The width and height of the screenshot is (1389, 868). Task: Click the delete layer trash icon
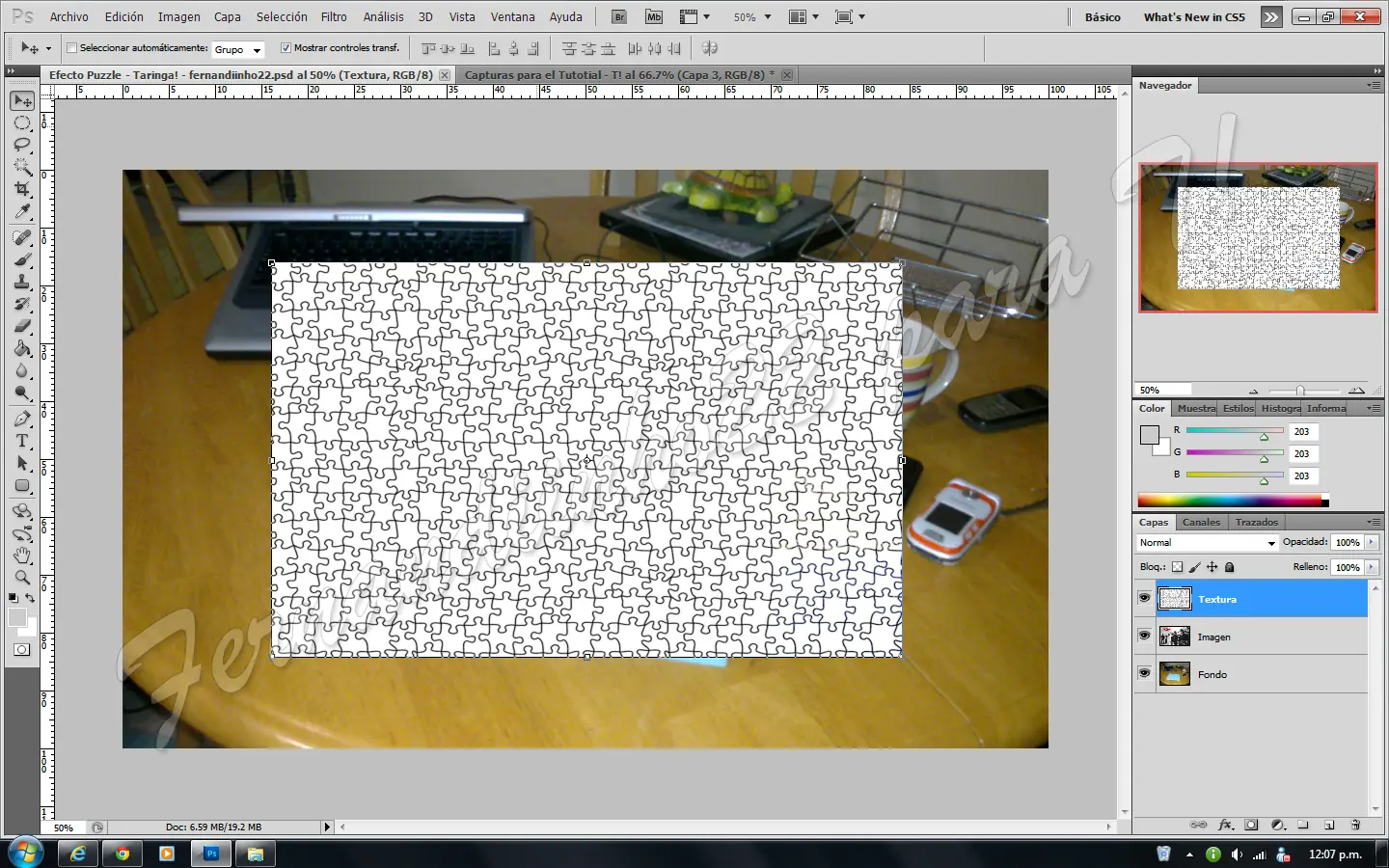click(x=1355, y=825)
